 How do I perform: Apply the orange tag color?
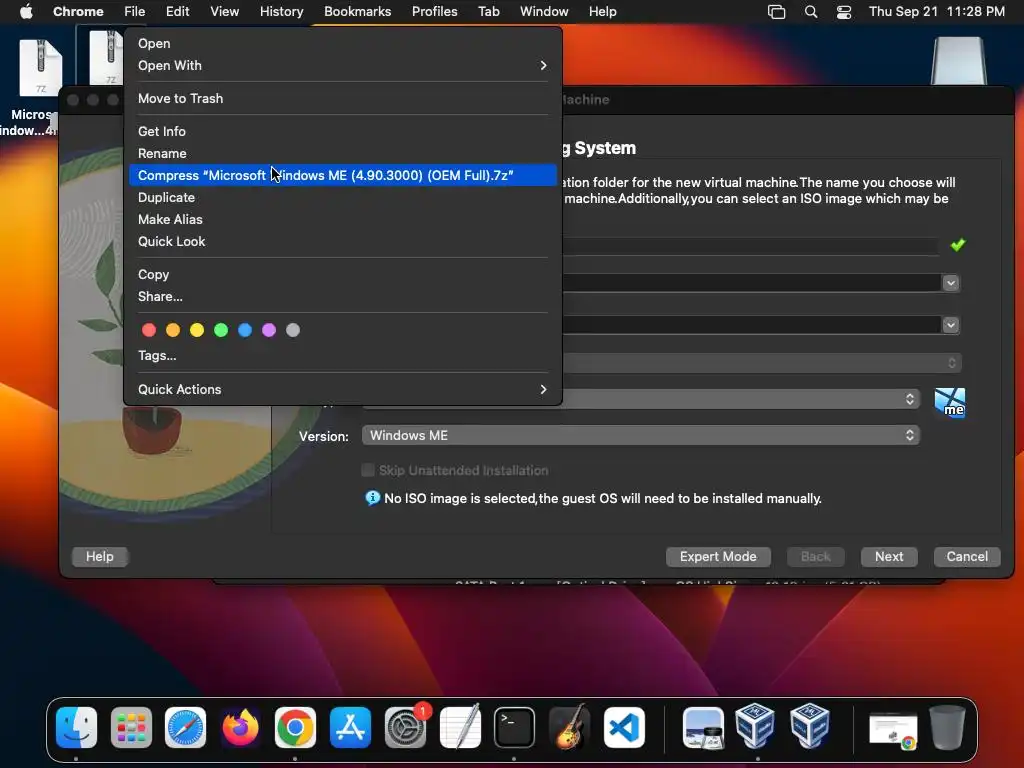tap(173, 330)
